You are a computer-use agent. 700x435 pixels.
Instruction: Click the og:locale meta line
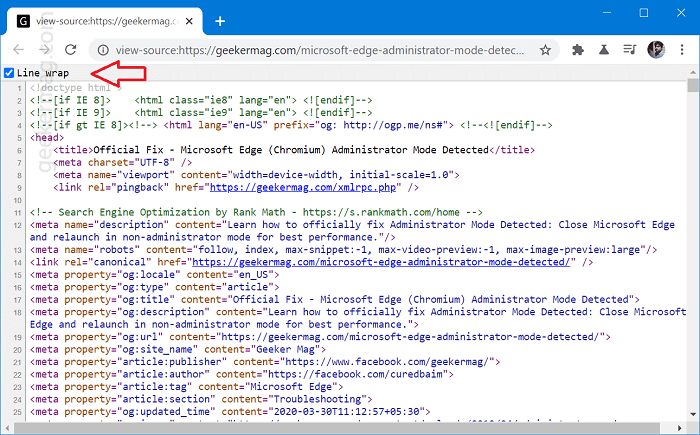coord(154,275)
